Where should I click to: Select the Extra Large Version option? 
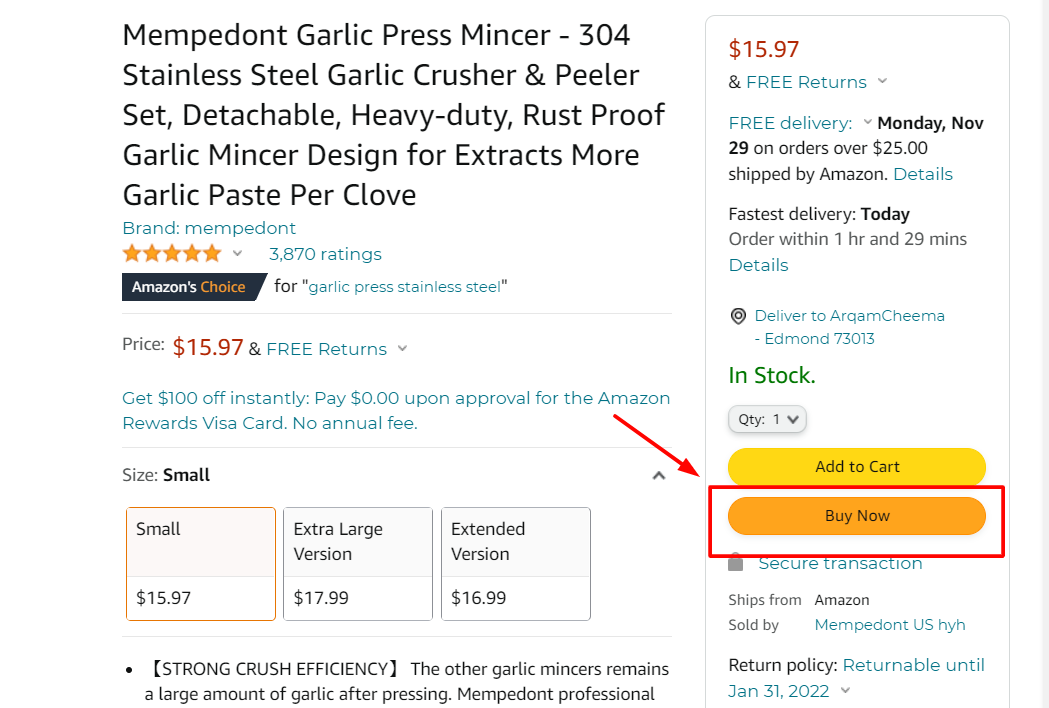click(x=358, y=563)
